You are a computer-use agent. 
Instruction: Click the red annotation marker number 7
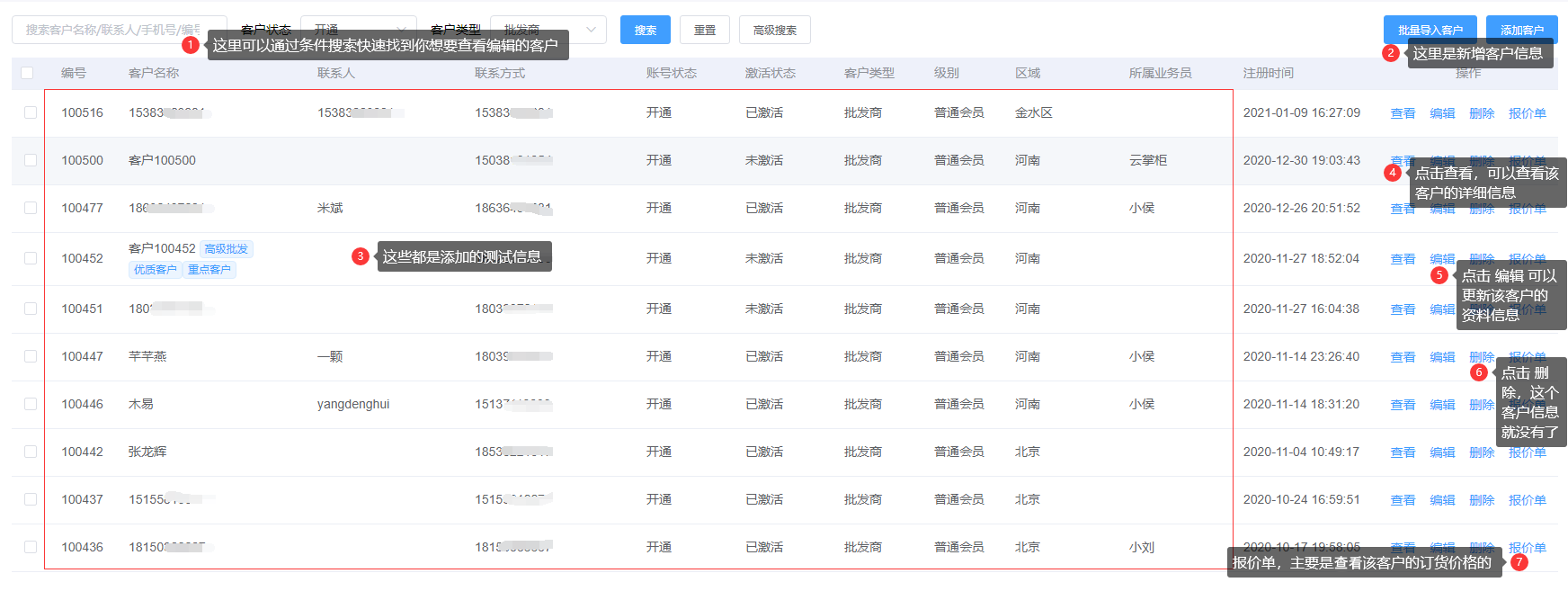(1519, 562)
